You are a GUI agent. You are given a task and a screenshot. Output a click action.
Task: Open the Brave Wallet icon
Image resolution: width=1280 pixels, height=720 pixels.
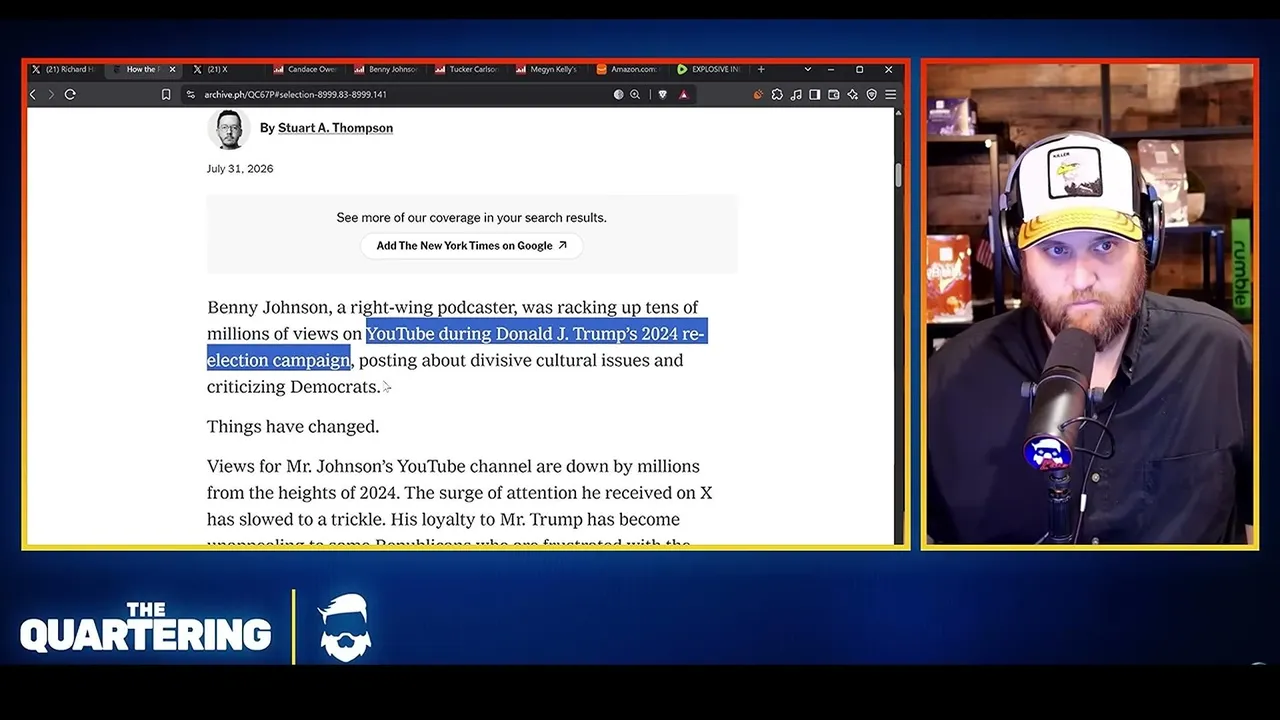[834, 94]
